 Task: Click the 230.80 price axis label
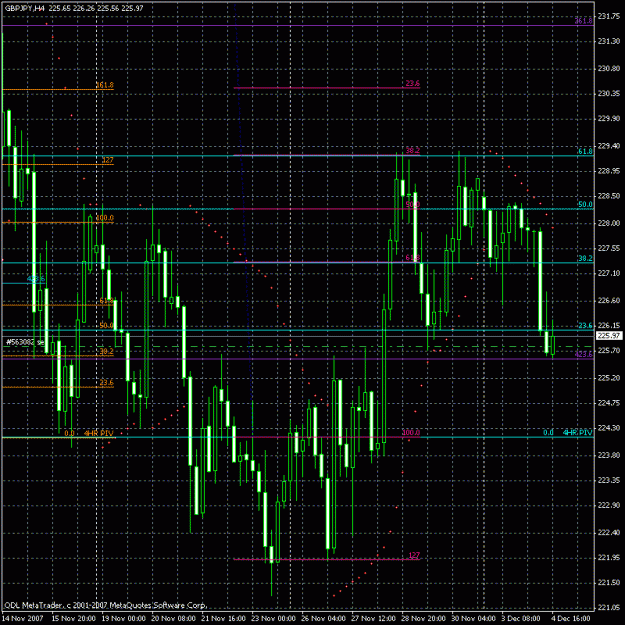pos(609,69)
